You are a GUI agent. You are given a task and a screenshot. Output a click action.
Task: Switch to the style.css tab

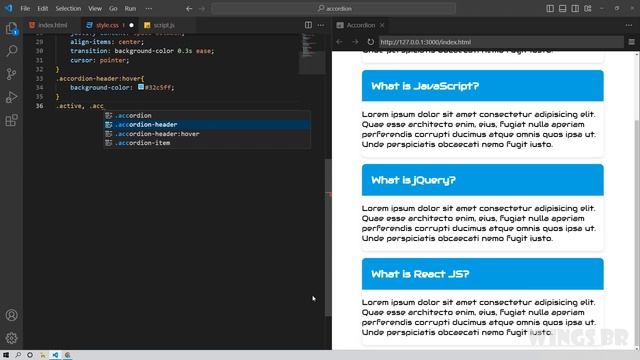(109, 25)
